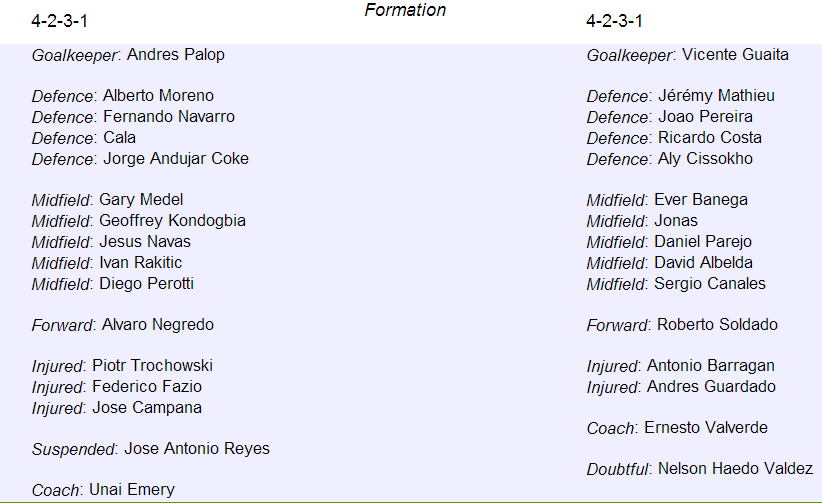Select midfielder Ever Banega

[x=701, y=200]
